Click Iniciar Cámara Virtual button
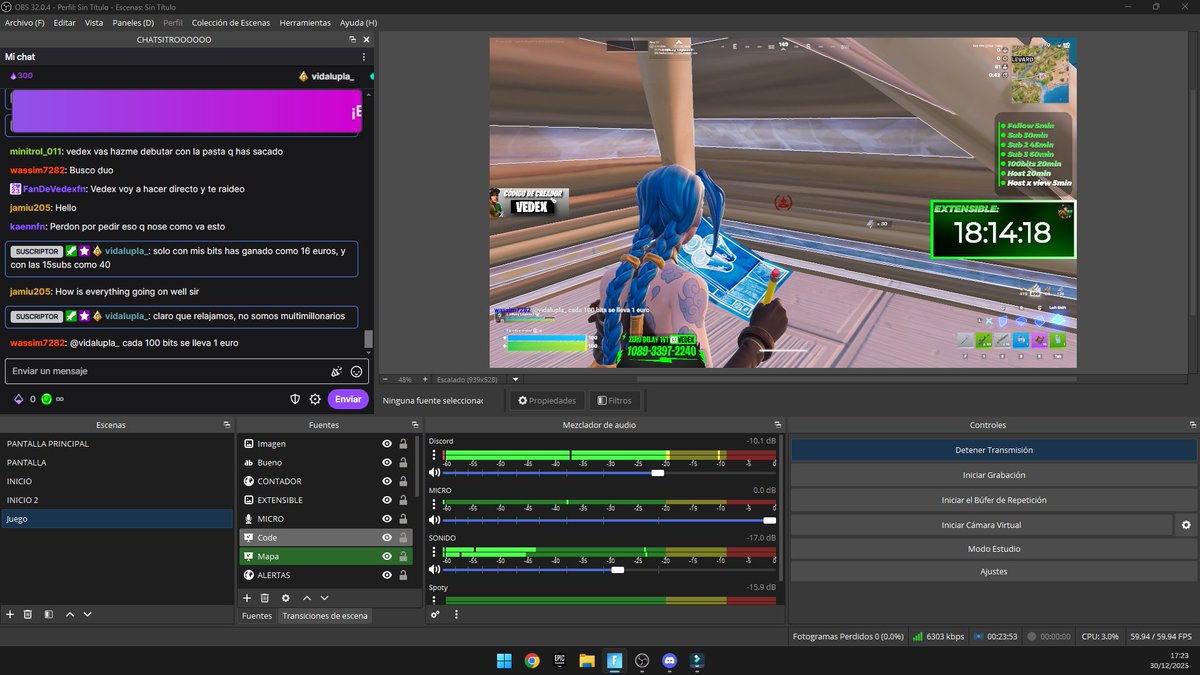This screenshot has width=1200, height=675. click(981, 524)
